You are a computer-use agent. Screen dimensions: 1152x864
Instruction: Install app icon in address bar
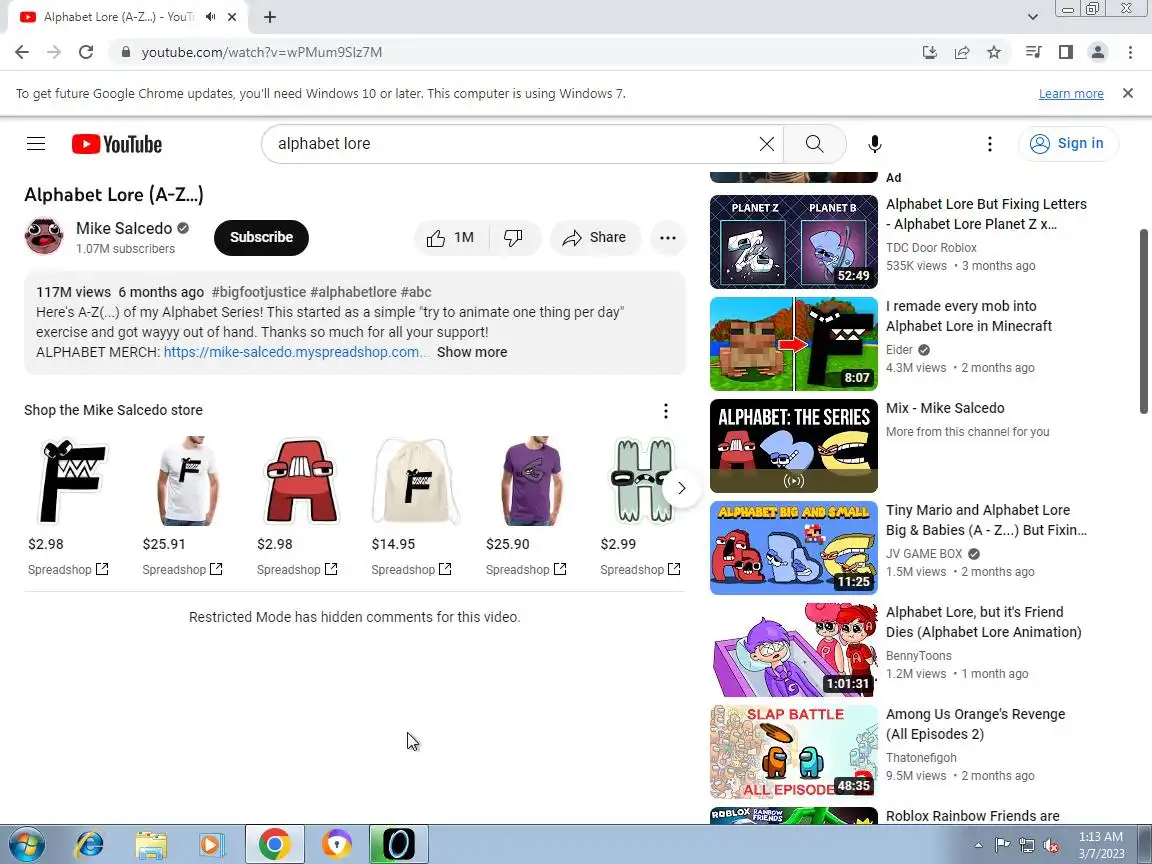coord(929,52)
